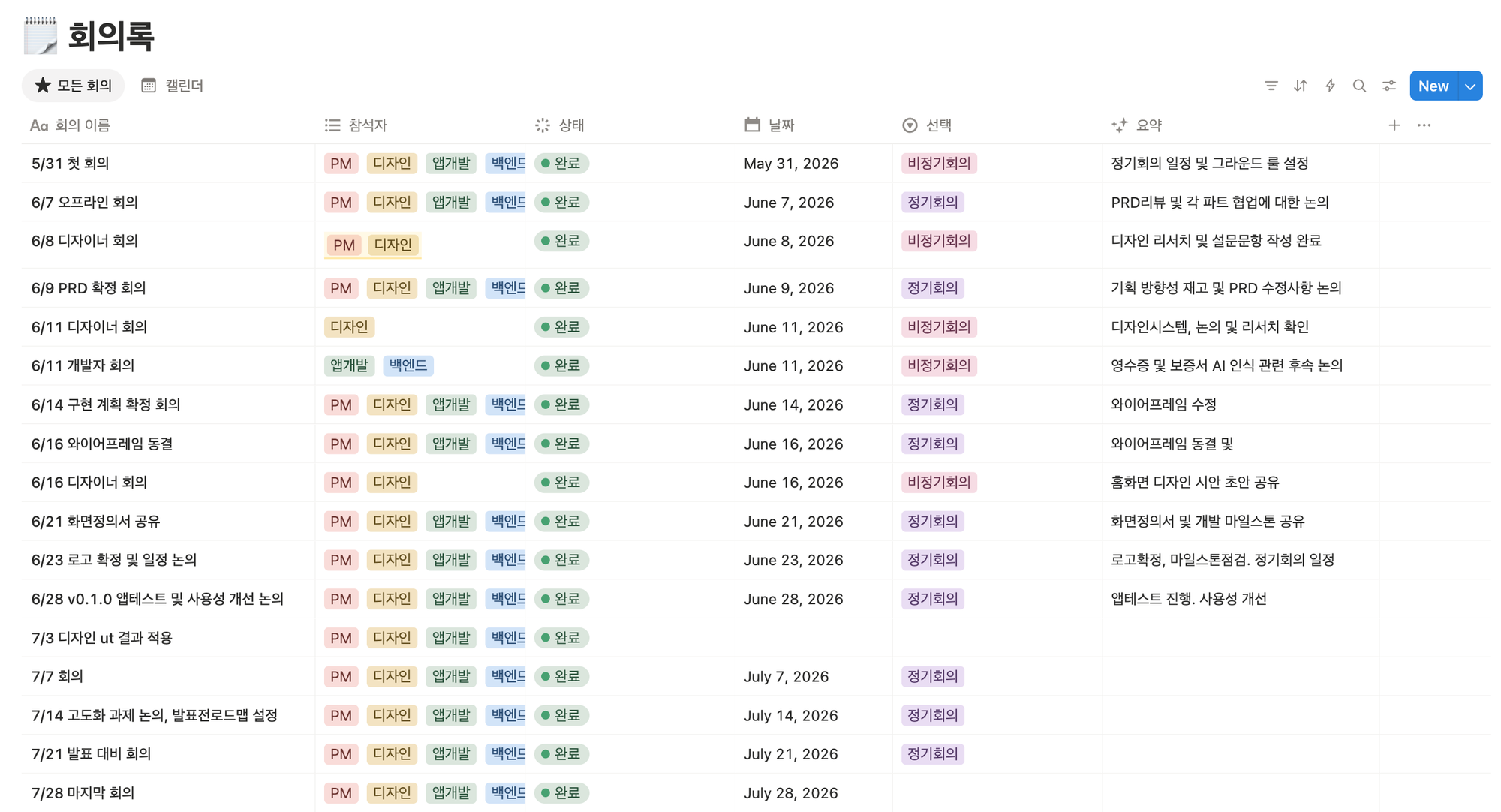The height and width of the screenshot is (812, 1501).
Task: Click the 정기회의 tag in 7/7 회의 row
Action: pyautogui.click(x=932, y=676)
